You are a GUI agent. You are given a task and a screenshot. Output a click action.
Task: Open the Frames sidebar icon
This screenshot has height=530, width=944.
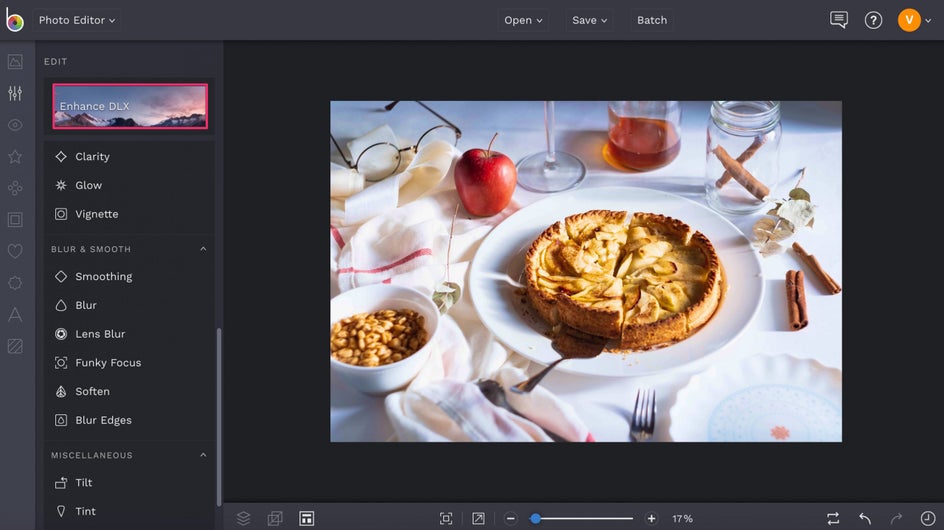pyautogui.click(x=15, y=219)
